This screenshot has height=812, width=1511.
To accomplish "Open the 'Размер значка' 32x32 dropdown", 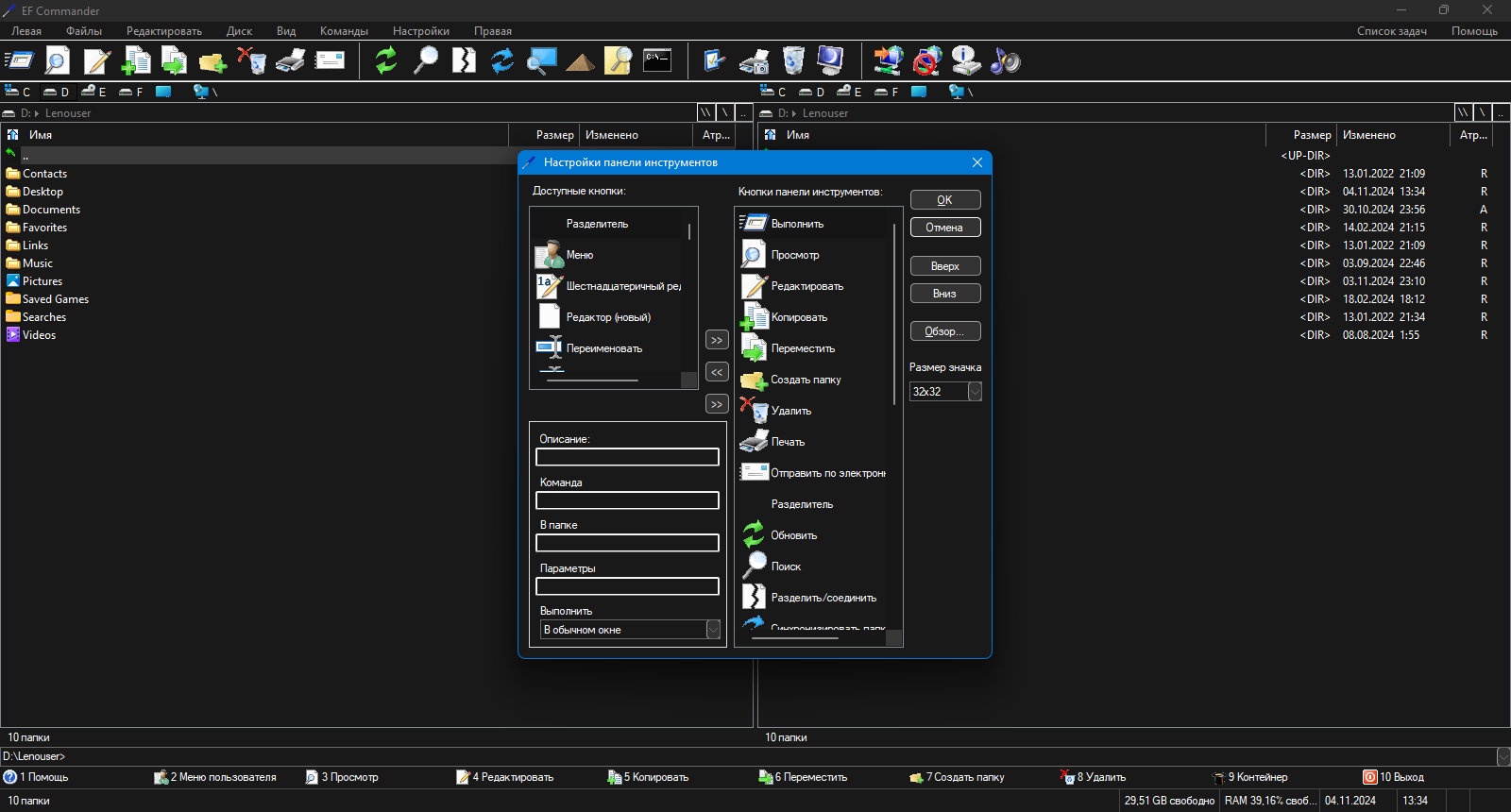I will [x=945, y=391].
